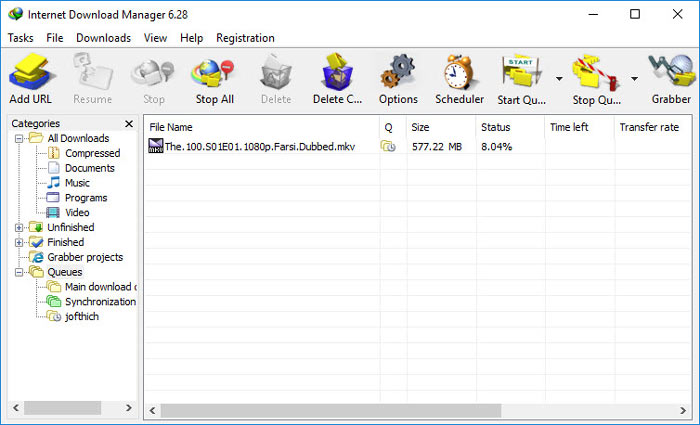700x425 pixels.
Task: Collapse the All Downloads tree node
Action: [19, 138]
